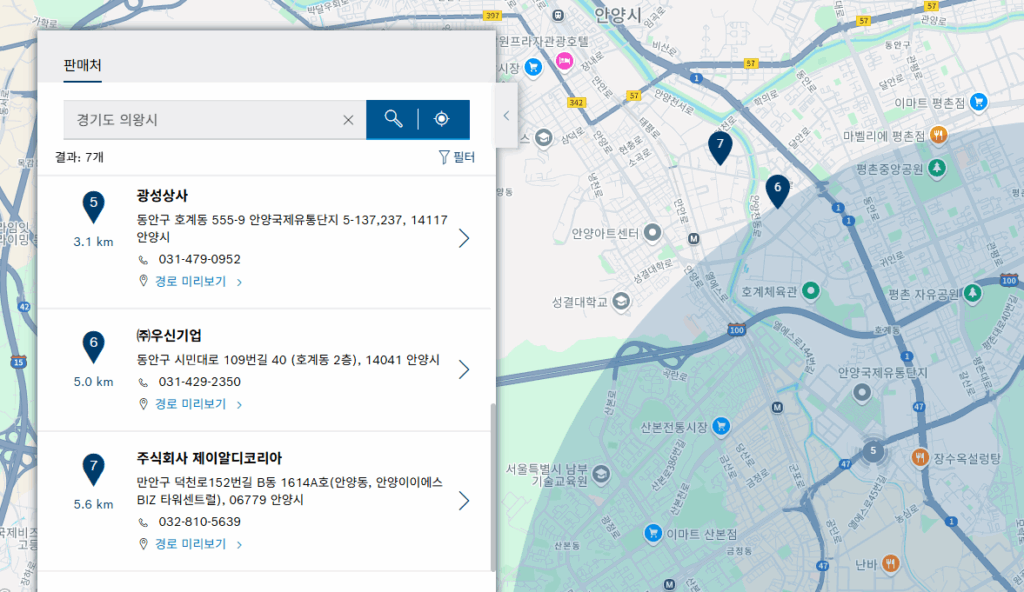Image resolution: width=1024 pixels, height=592 pixels.
Task: Click list pin number 7
Action: click(x=93, y=470)
